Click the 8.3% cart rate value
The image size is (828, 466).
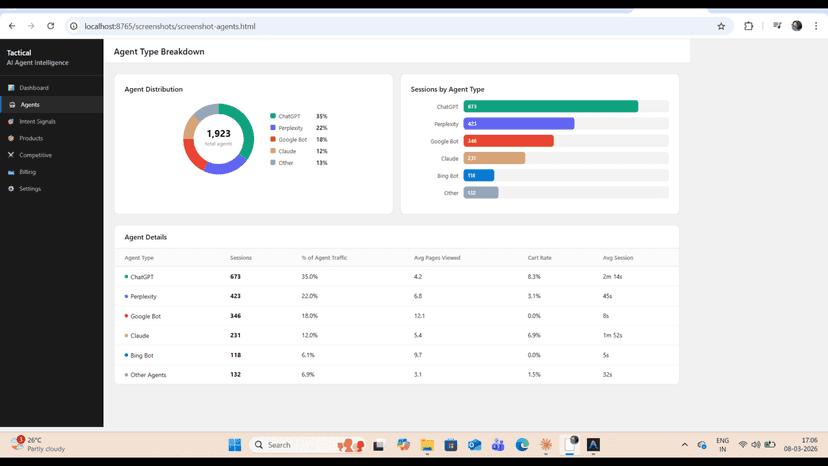(534, 276)
